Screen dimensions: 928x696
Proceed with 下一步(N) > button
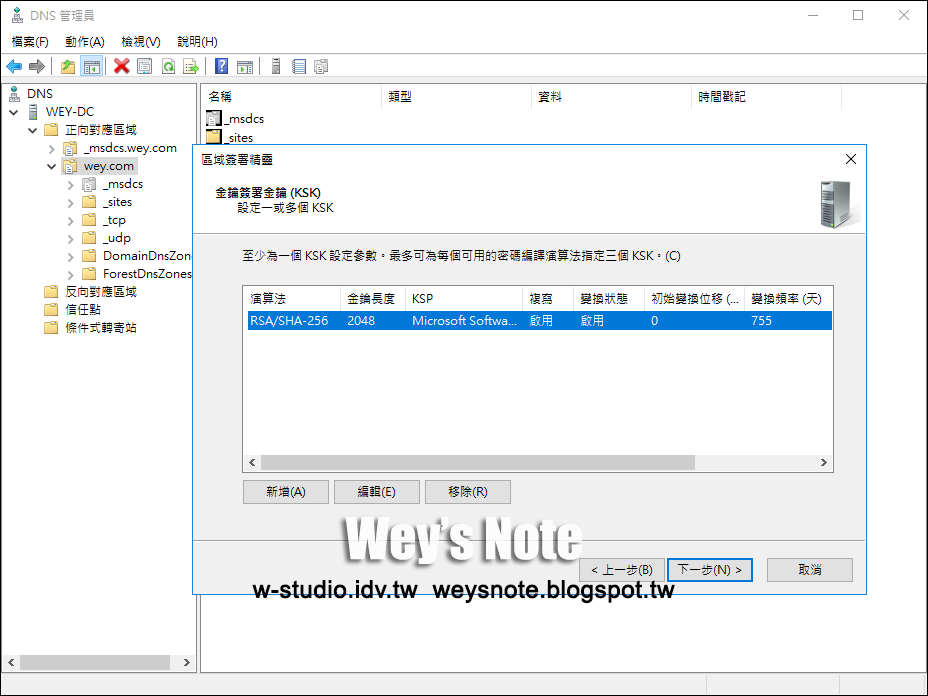click(x=710, y=570)
